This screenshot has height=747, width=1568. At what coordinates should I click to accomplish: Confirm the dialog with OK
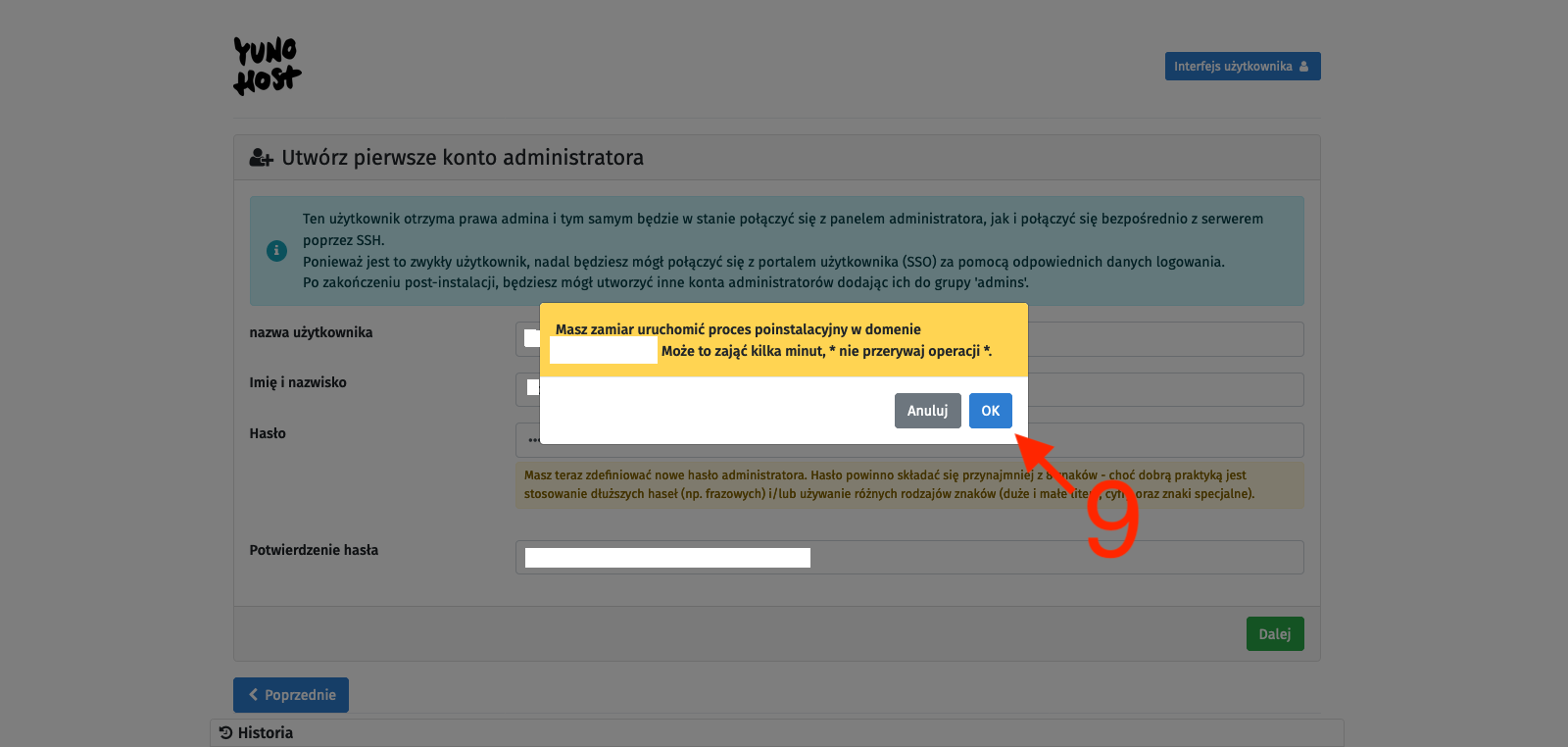pos(990,411)
